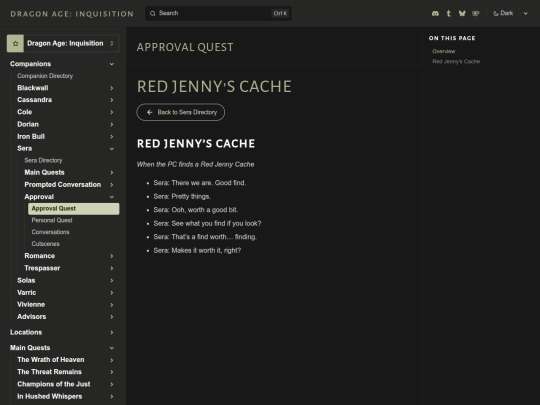Click the Companions sidebar heading
The width and height of the screenshot is (540, 405).
coord(31,64)
